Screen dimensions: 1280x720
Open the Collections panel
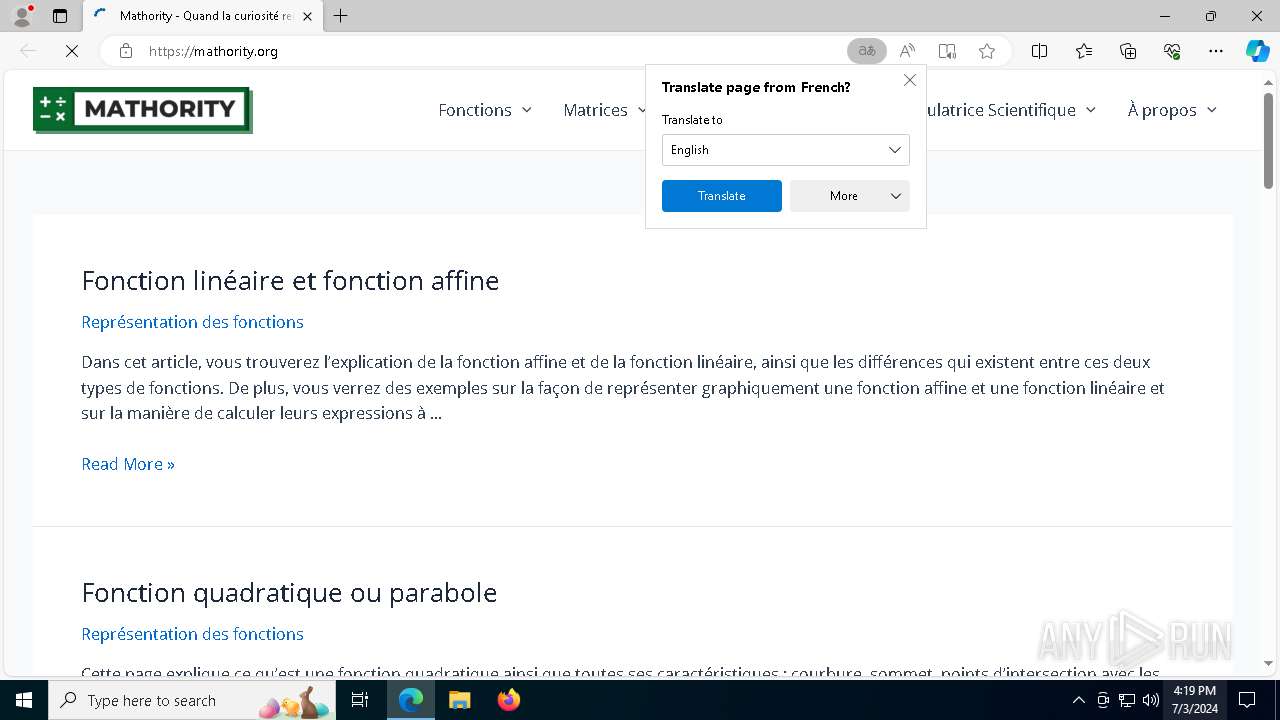coord(1128,51)
